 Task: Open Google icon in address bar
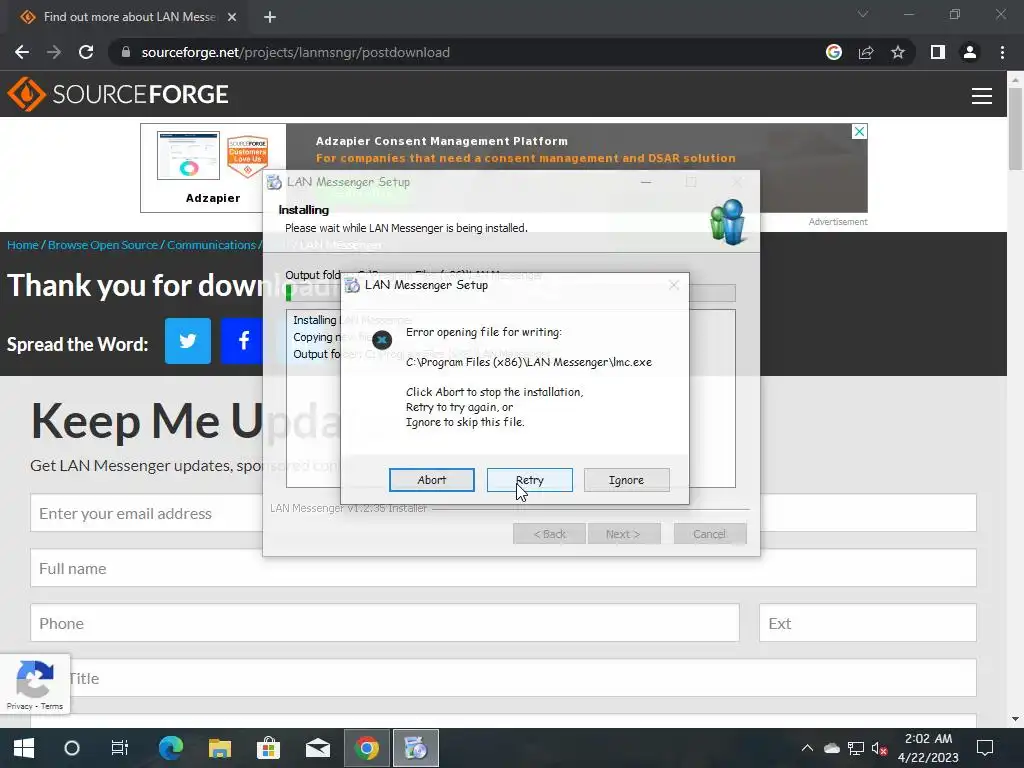pos(834,52)
